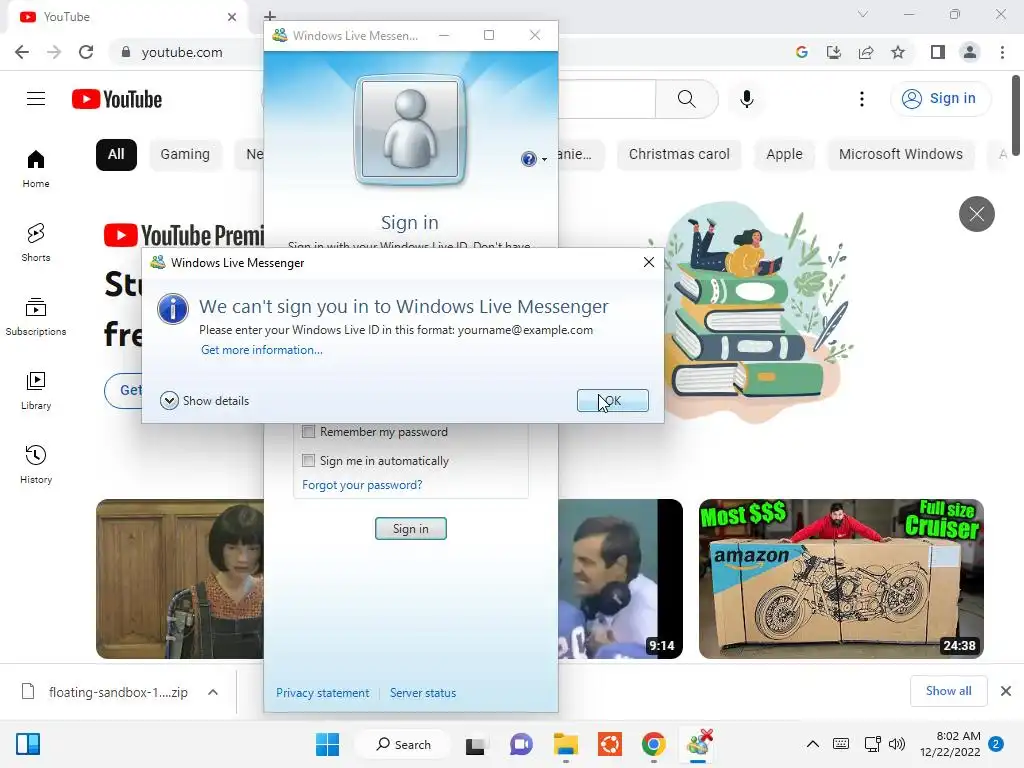The image size is (1024, 768).
Task: Close the Windows Live Messenger error dialog
Action: pyautogui.click(x=648, y=262)
